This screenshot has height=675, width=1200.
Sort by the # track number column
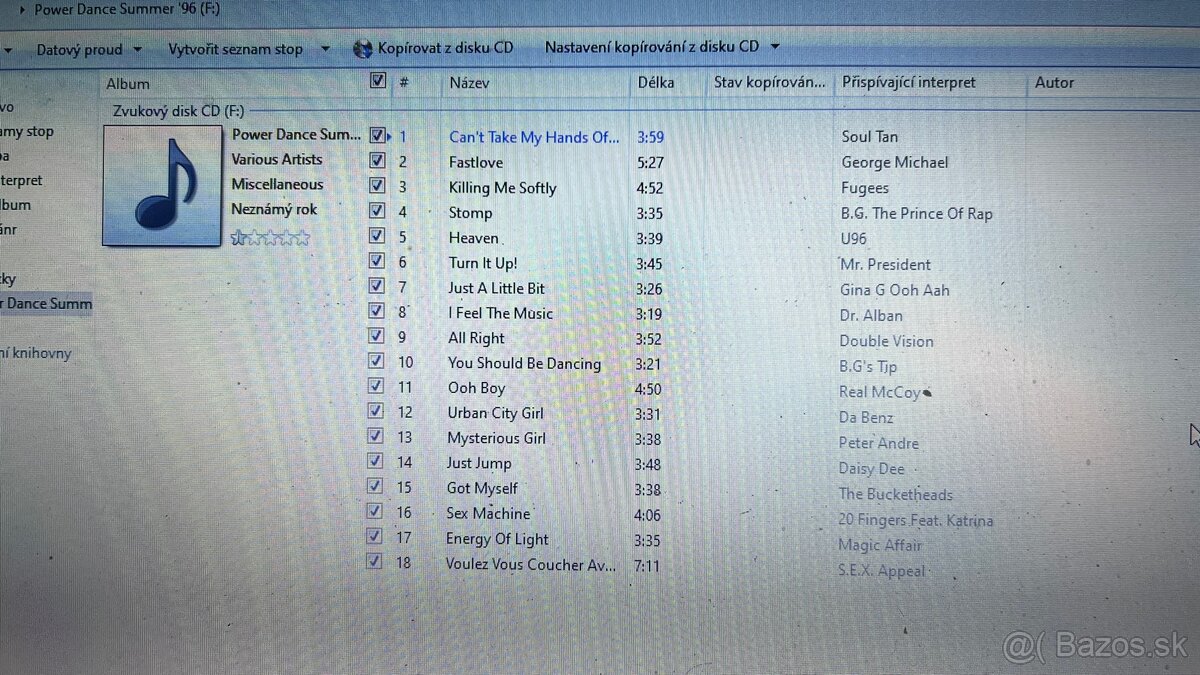coord(404,83)
